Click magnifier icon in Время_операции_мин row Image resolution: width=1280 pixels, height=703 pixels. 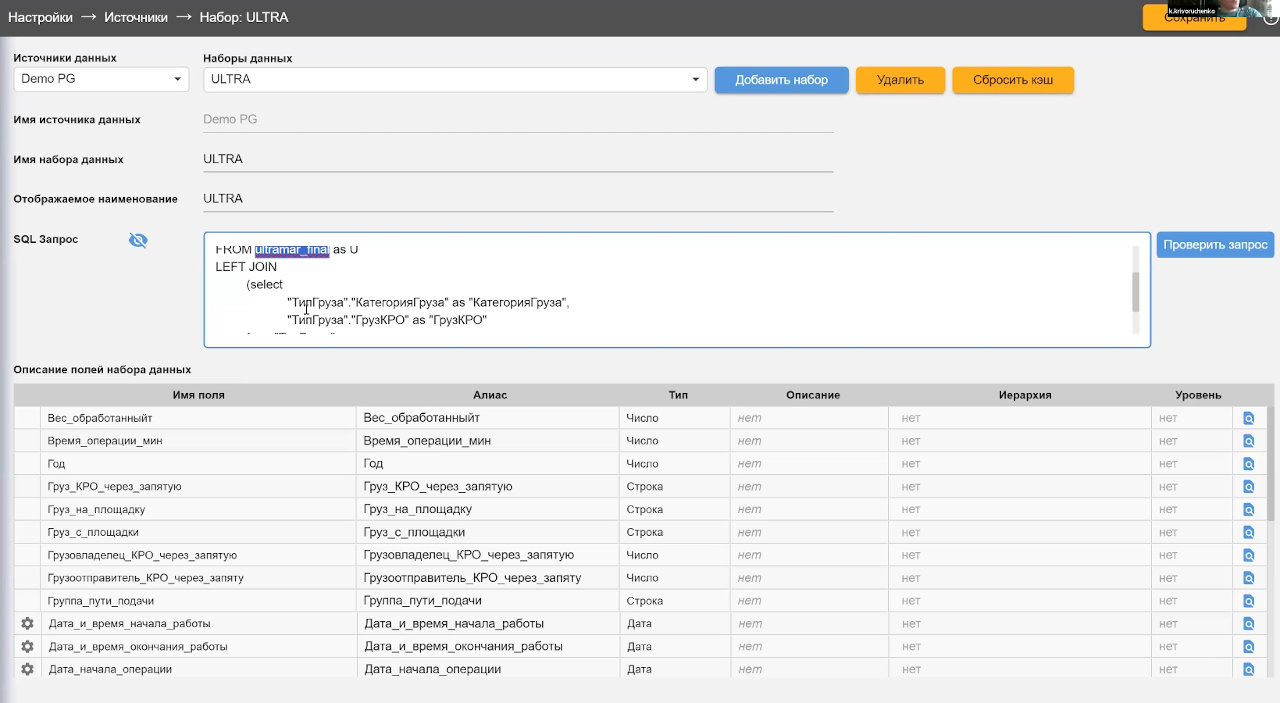point(1248,441)
